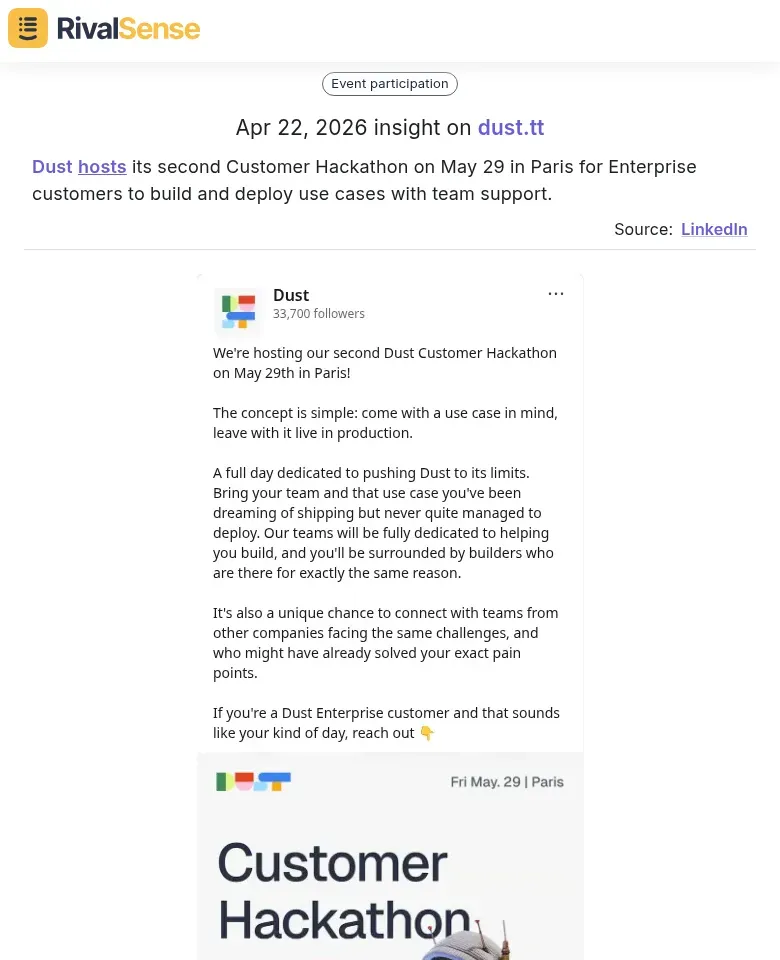780x960 pixels.
Task: Click the yellow RivalSense logo icon
Action: tap(28, 28)
